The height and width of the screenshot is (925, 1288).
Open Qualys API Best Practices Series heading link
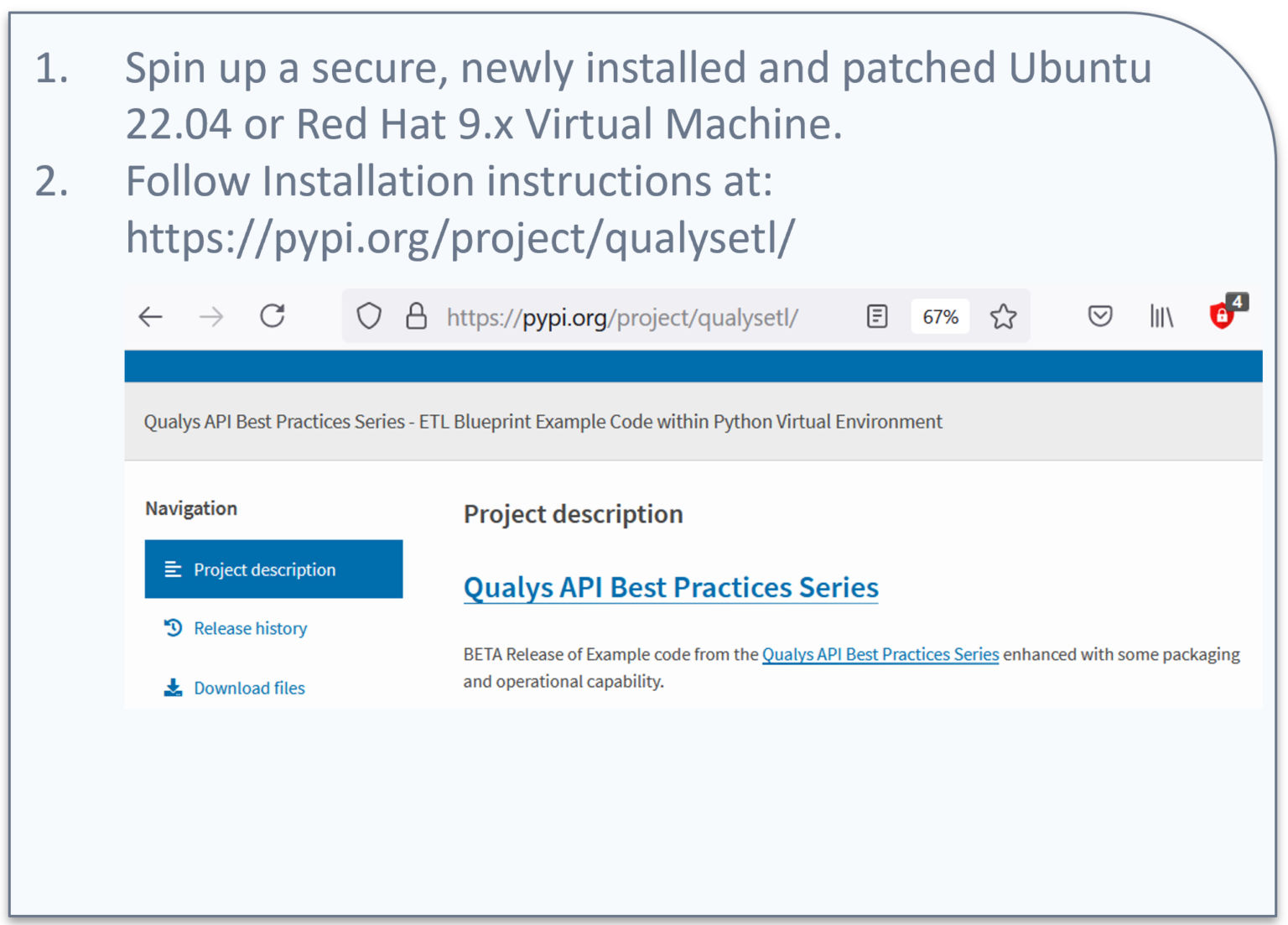click(x=671, y=587)
